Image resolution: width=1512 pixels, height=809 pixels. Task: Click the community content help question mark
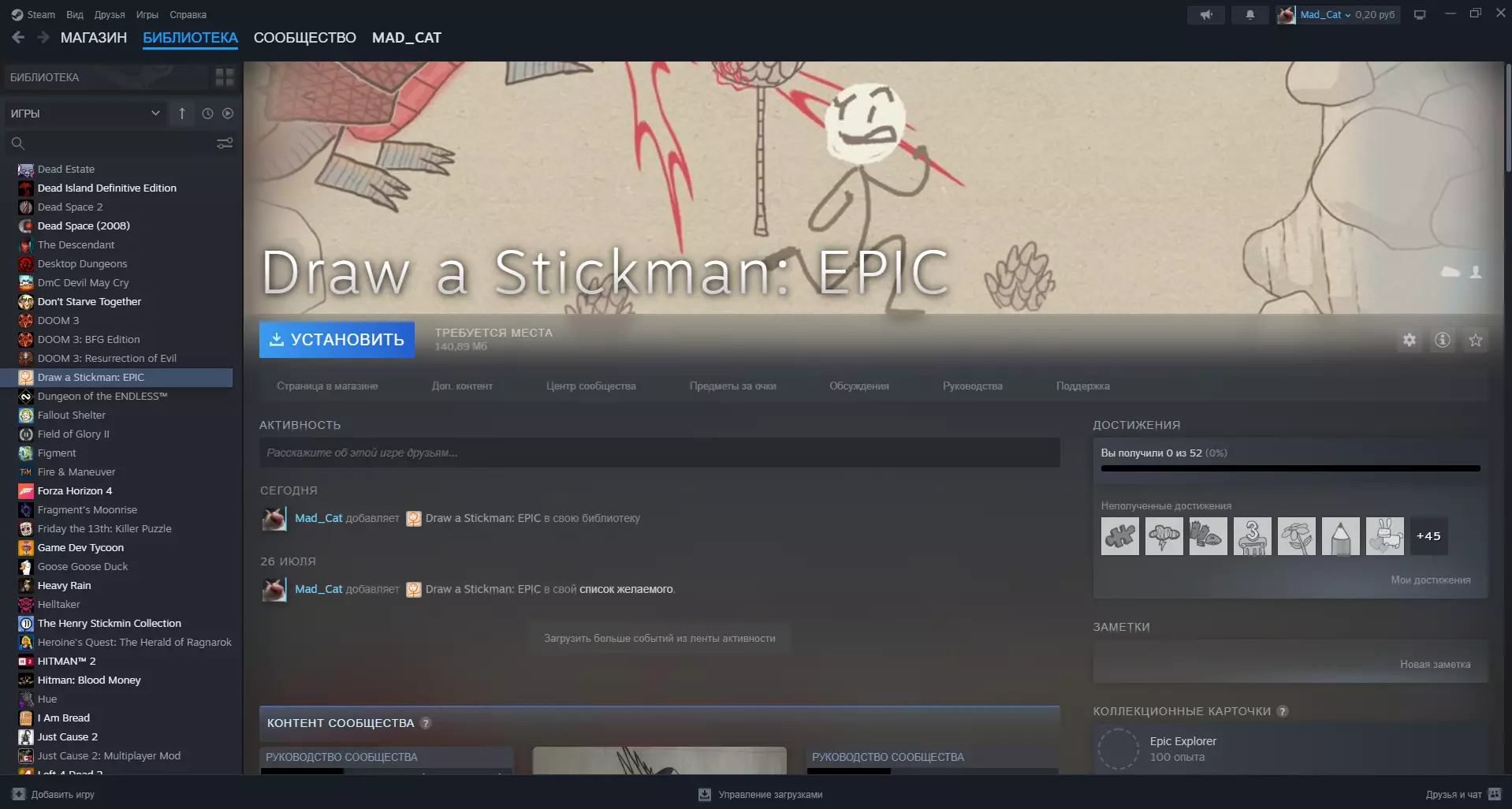(x=426, y=723)
